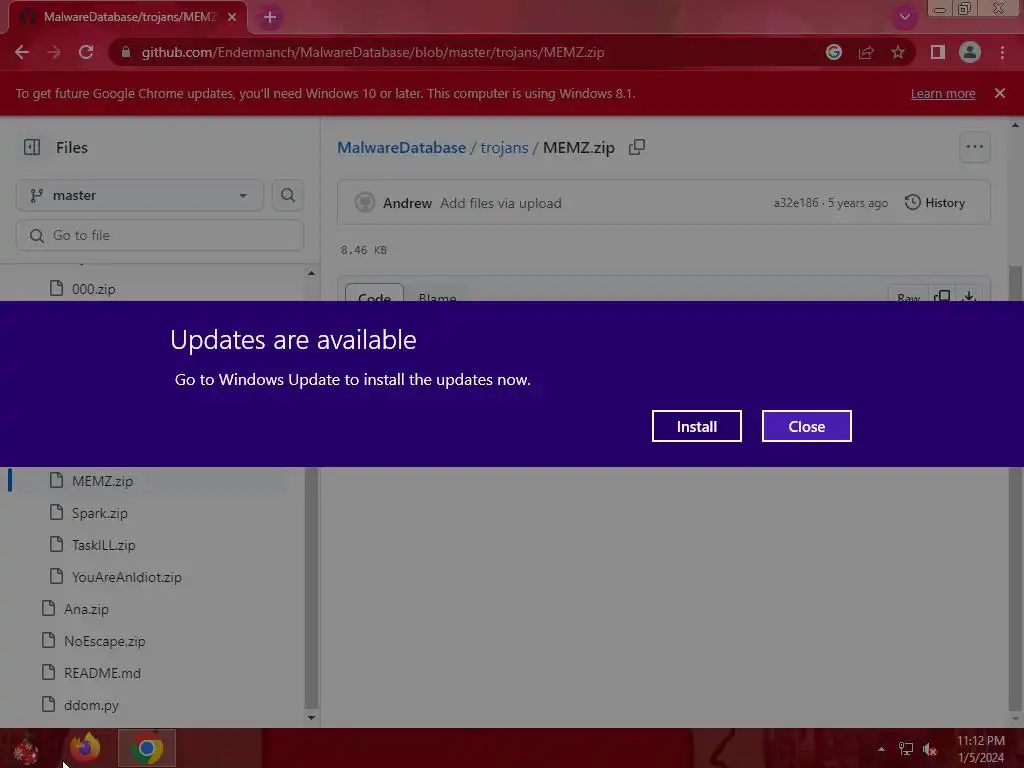This screenshot has width=1024, height=768.
Task: Open Firefox from the taskbar
Action: click(x=86, y=748)
